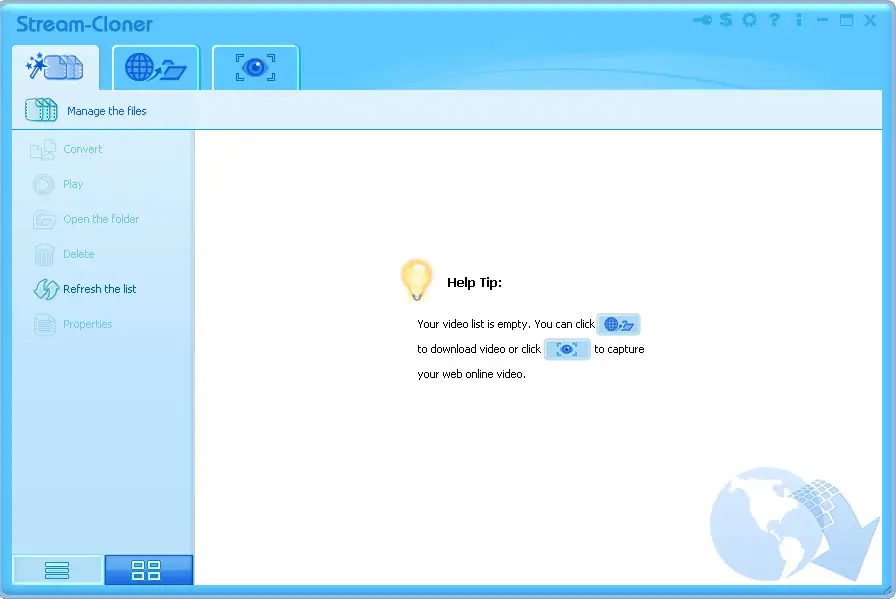Maximize the Stream-Cloner window
This screenshot has height=599, width=896.
pos(846,21)
